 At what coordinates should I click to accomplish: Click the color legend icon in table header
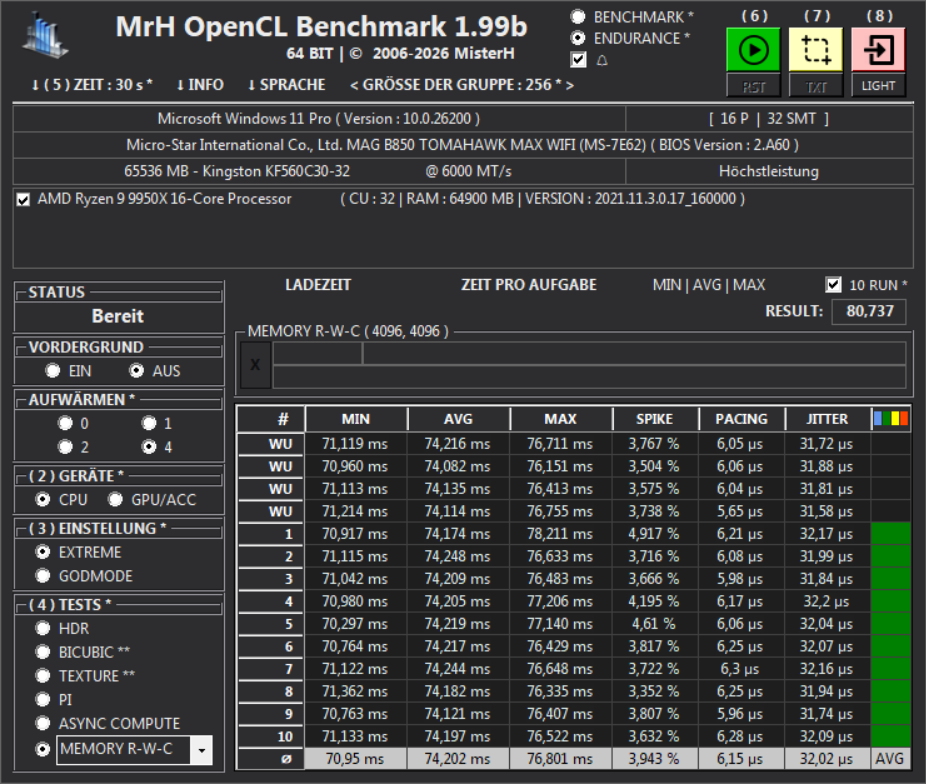tap(891, 419)
